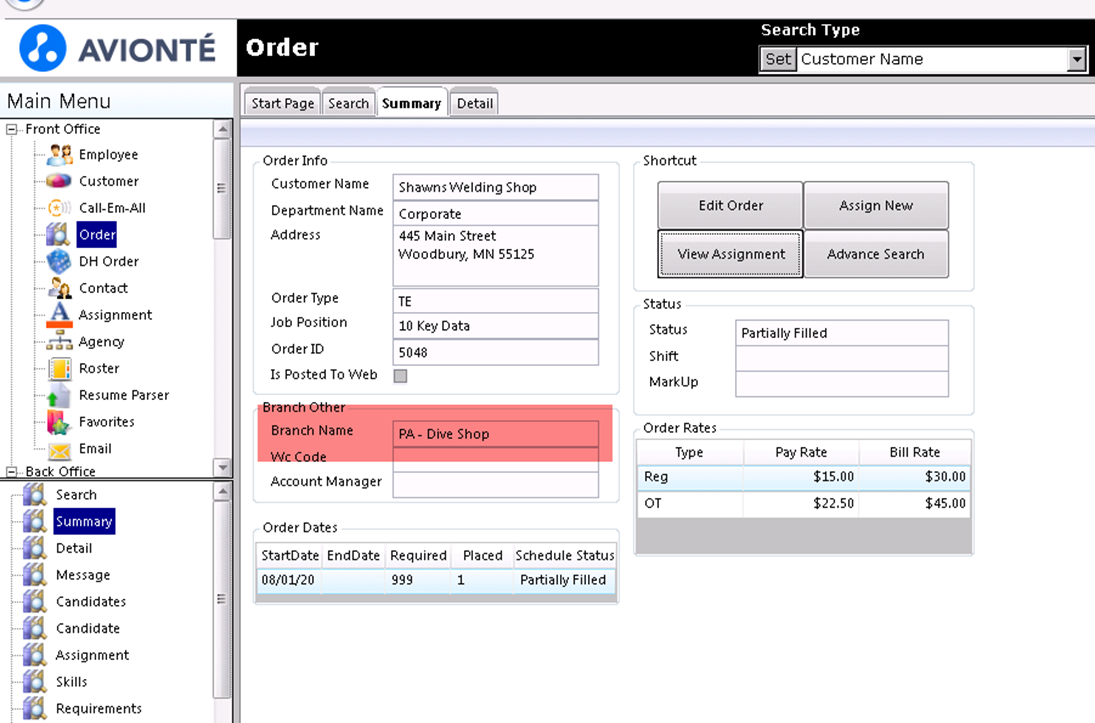The width and height of the screenshot is (1095, 723).
Task: Click the Edit Order button
Action: point(730,205)
